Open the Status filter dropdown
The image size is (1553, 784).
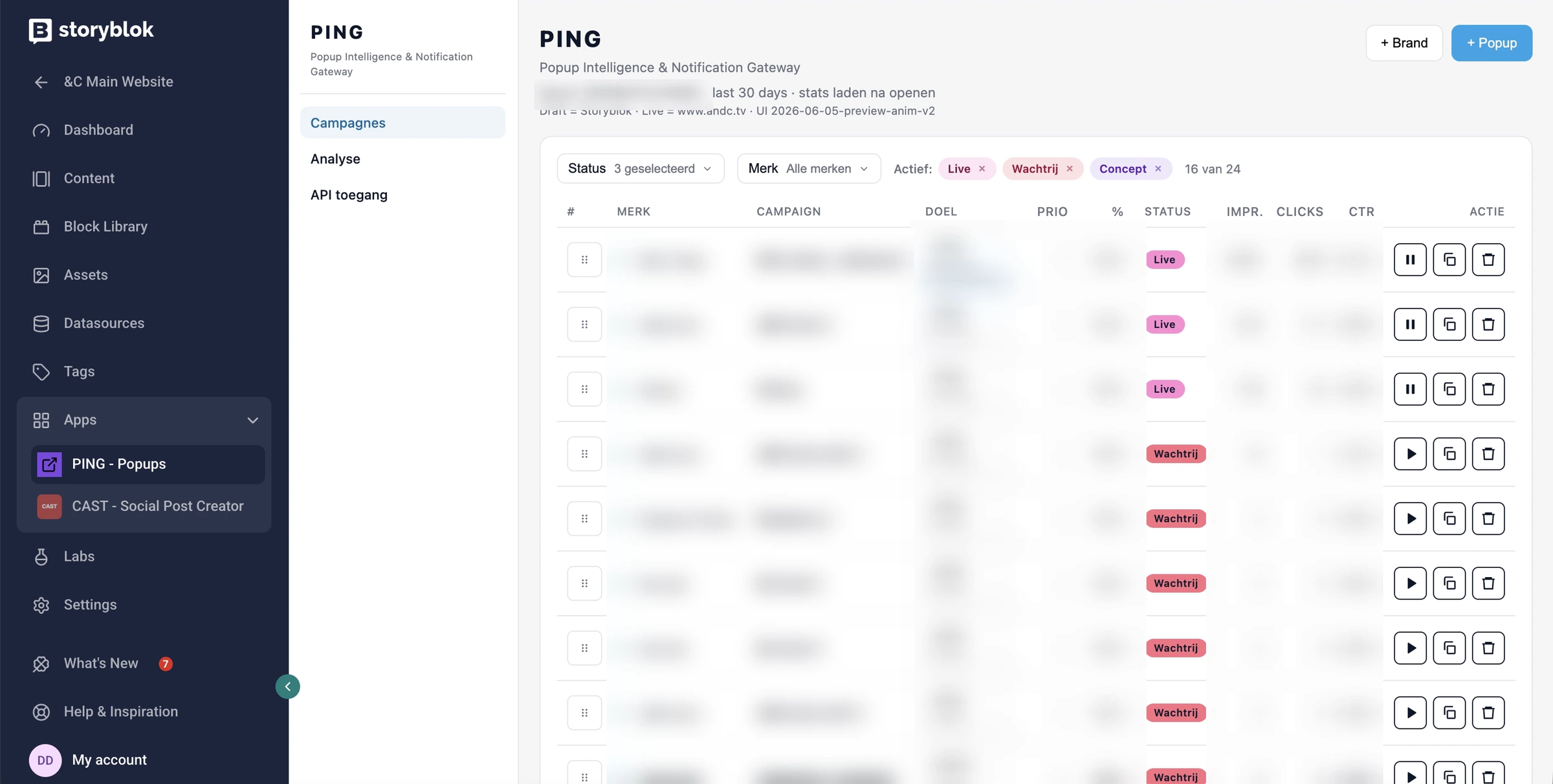click(x=640, y=169)
